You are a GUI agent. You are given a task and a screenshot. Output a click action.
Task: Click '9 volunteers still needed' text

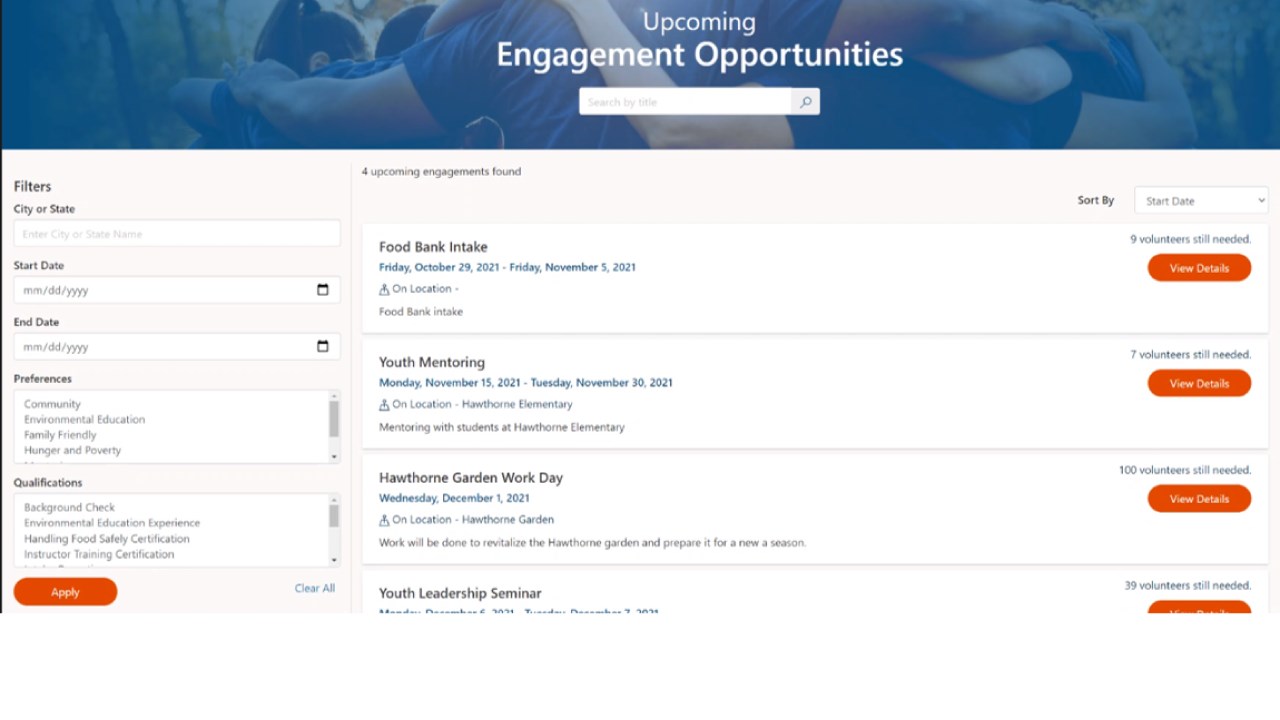click(1190, 239)
